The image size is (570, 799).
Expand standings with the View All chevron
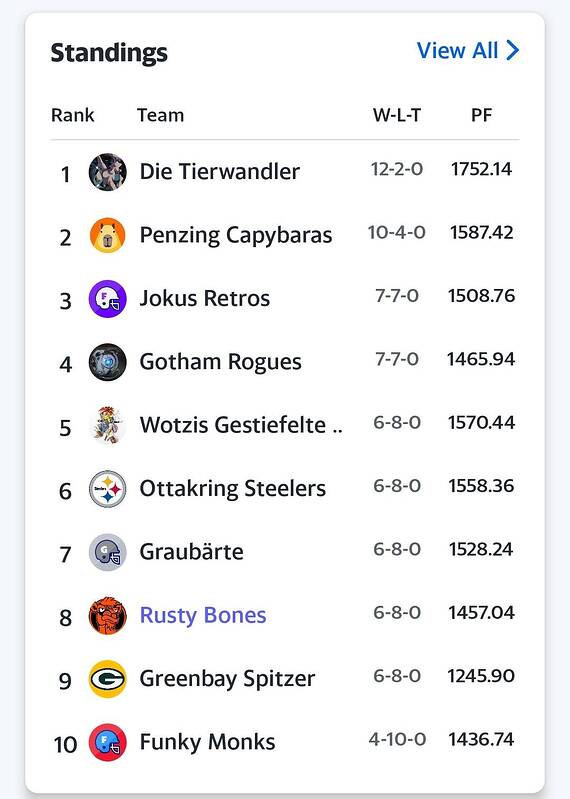point(512,50)
